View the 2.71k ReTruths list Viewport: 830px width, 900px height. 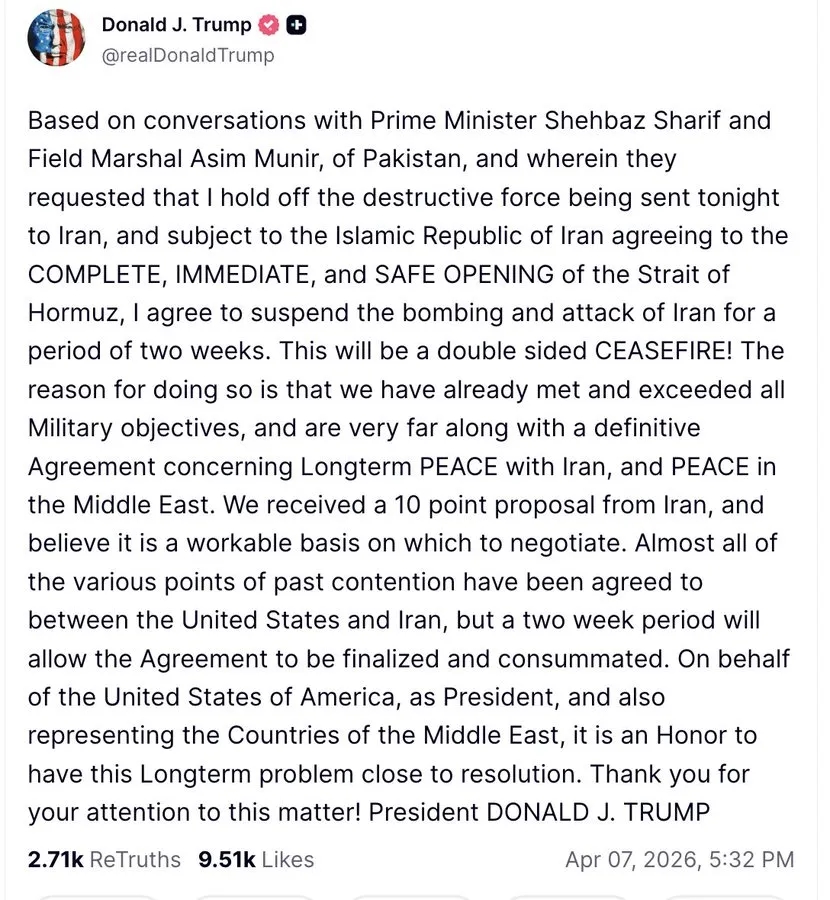pos(104,859)
